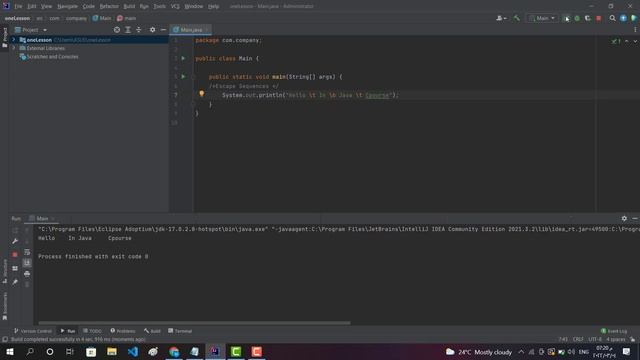Viewport: 640px width, 360px height.
Task: Click the pin tab icon in Run panel
Action: point(15,282)
